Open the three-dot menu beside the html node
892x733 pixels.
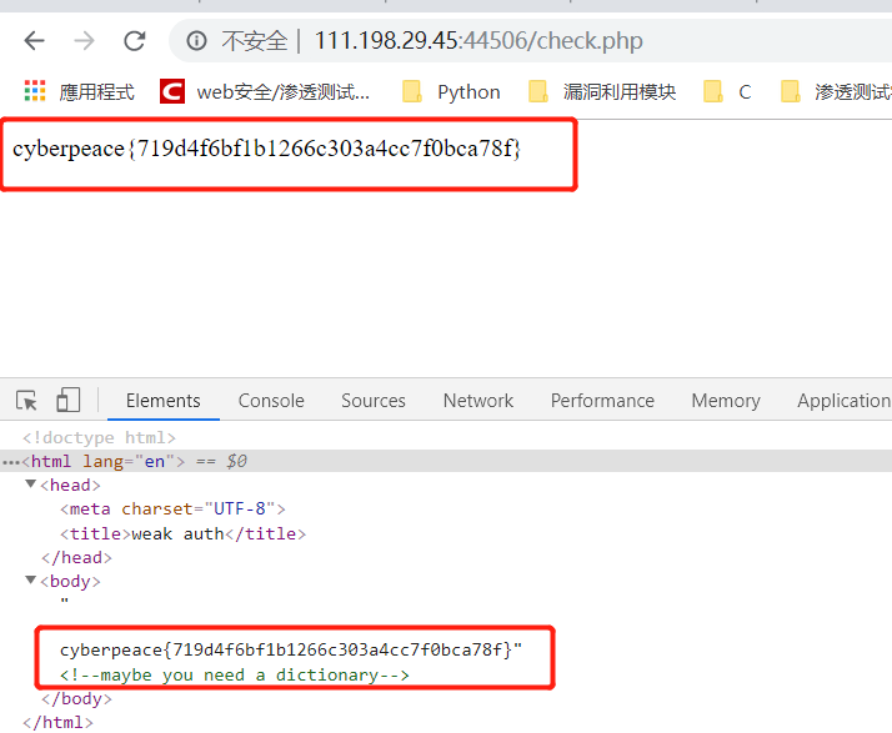(x=11, y=463)
